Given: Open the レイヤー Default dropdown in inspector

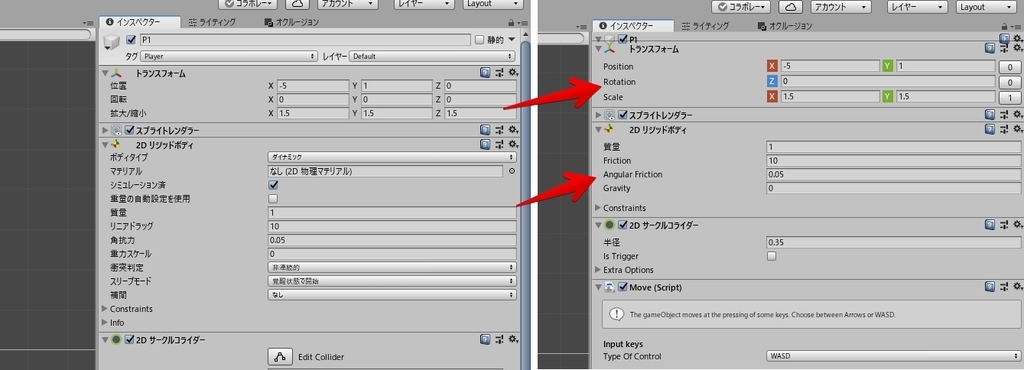Looking at the screenshot, I should pyautogui.click(x=433, y=56).
